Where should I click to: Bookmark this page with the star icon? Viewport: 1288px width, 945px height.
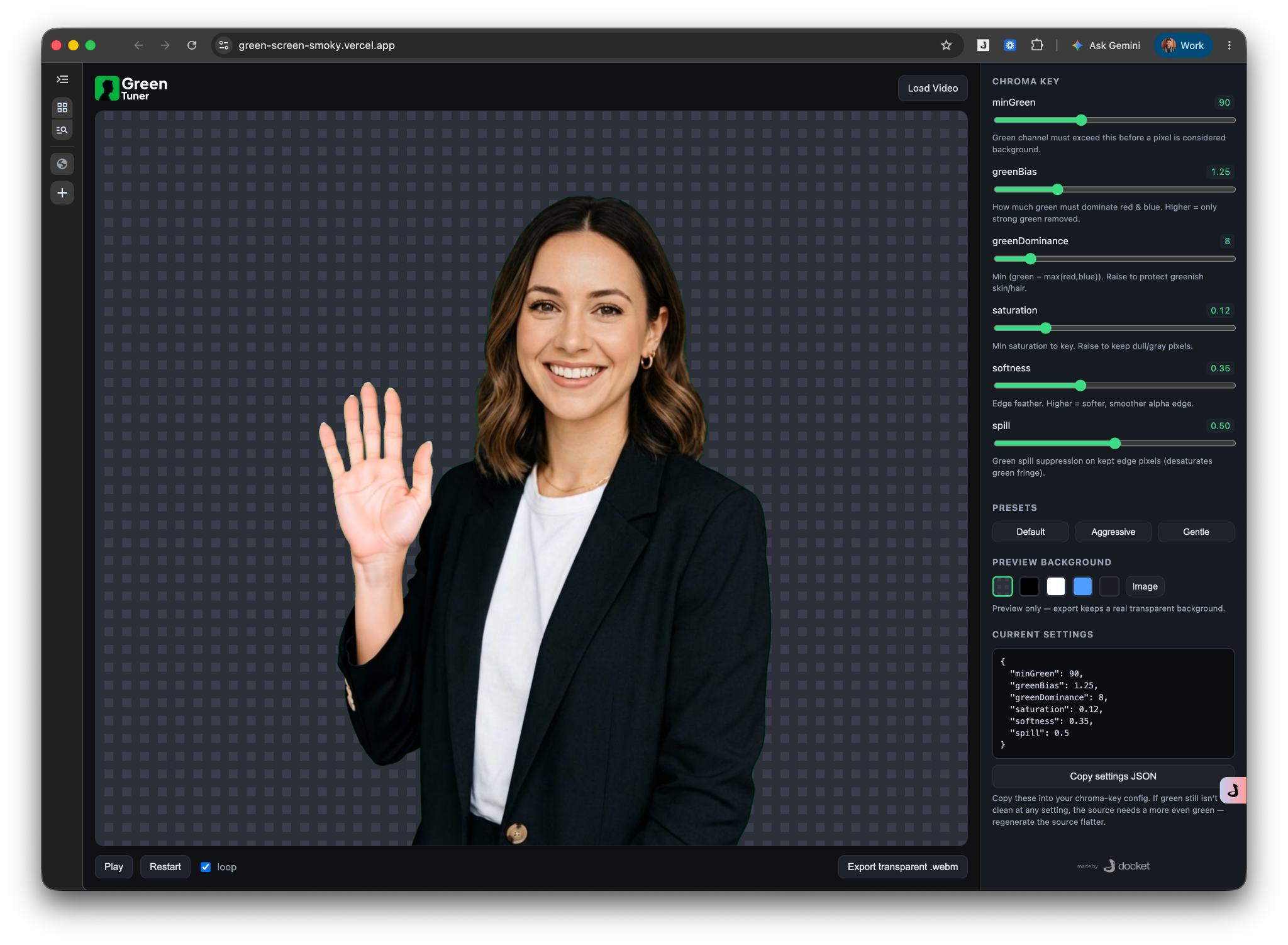[x=946, y=45]
